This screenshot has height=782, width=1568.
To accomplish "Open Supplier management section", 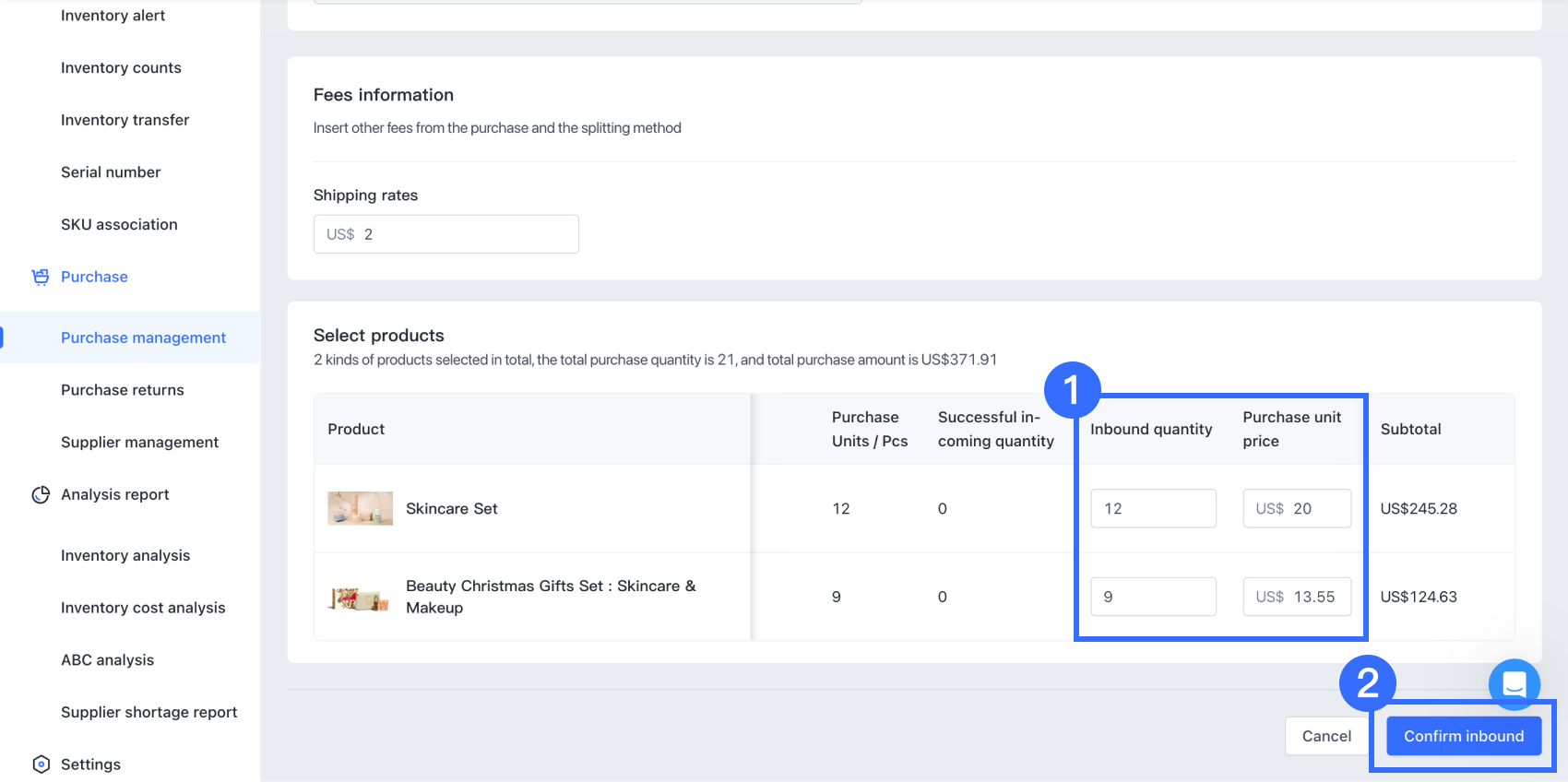I will pos(139,443).
